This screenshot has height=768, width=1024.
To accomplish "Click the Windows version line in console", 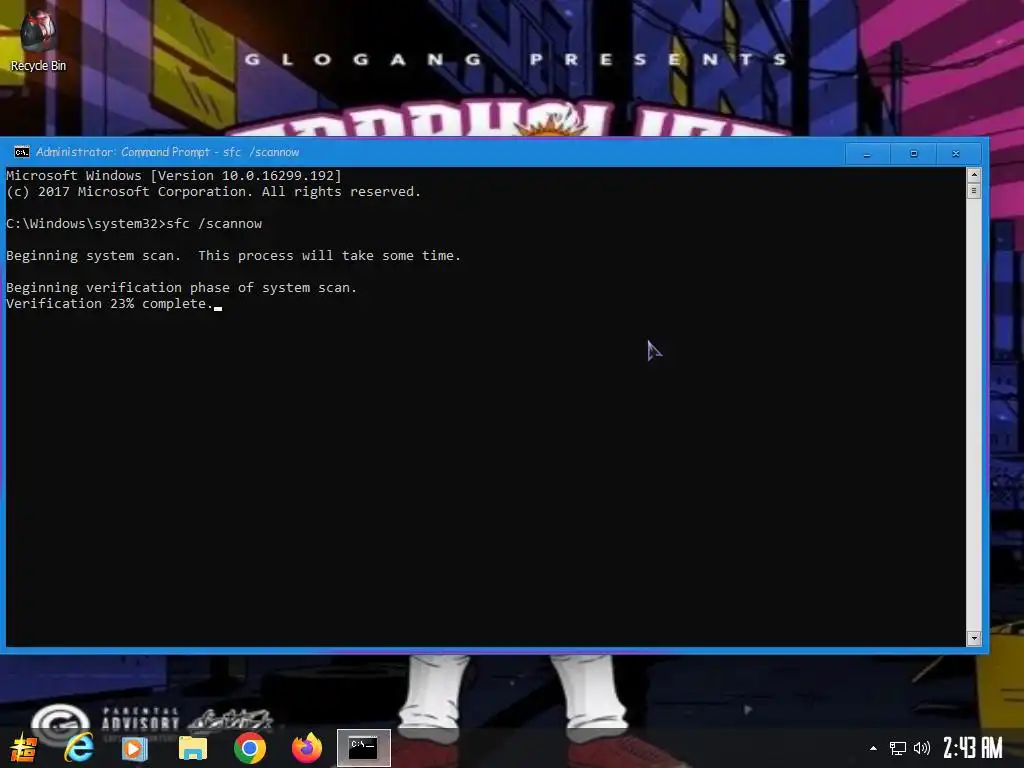I will coord(174,176).
